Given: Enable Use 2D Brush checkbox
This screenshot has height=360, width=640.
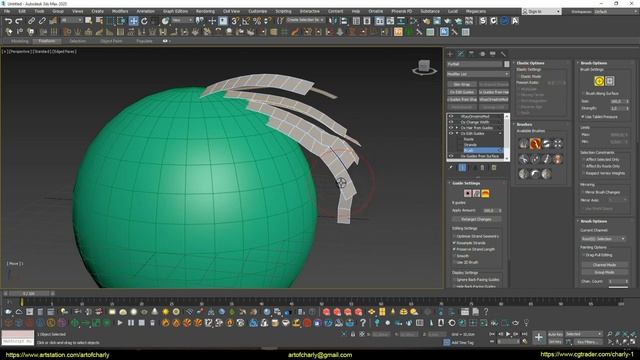Looking at the screenshot, I should (454, 262).
